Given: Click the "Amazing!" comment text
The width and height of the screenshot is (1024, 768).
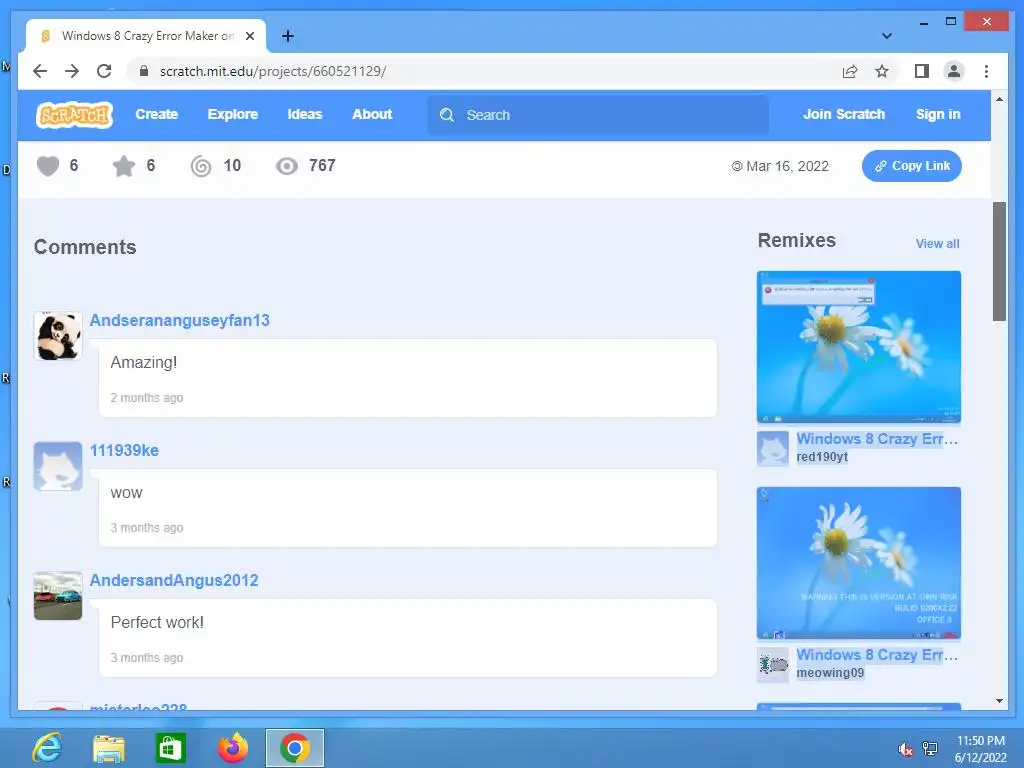Looking at the screenshot, I should coord(144,362).
